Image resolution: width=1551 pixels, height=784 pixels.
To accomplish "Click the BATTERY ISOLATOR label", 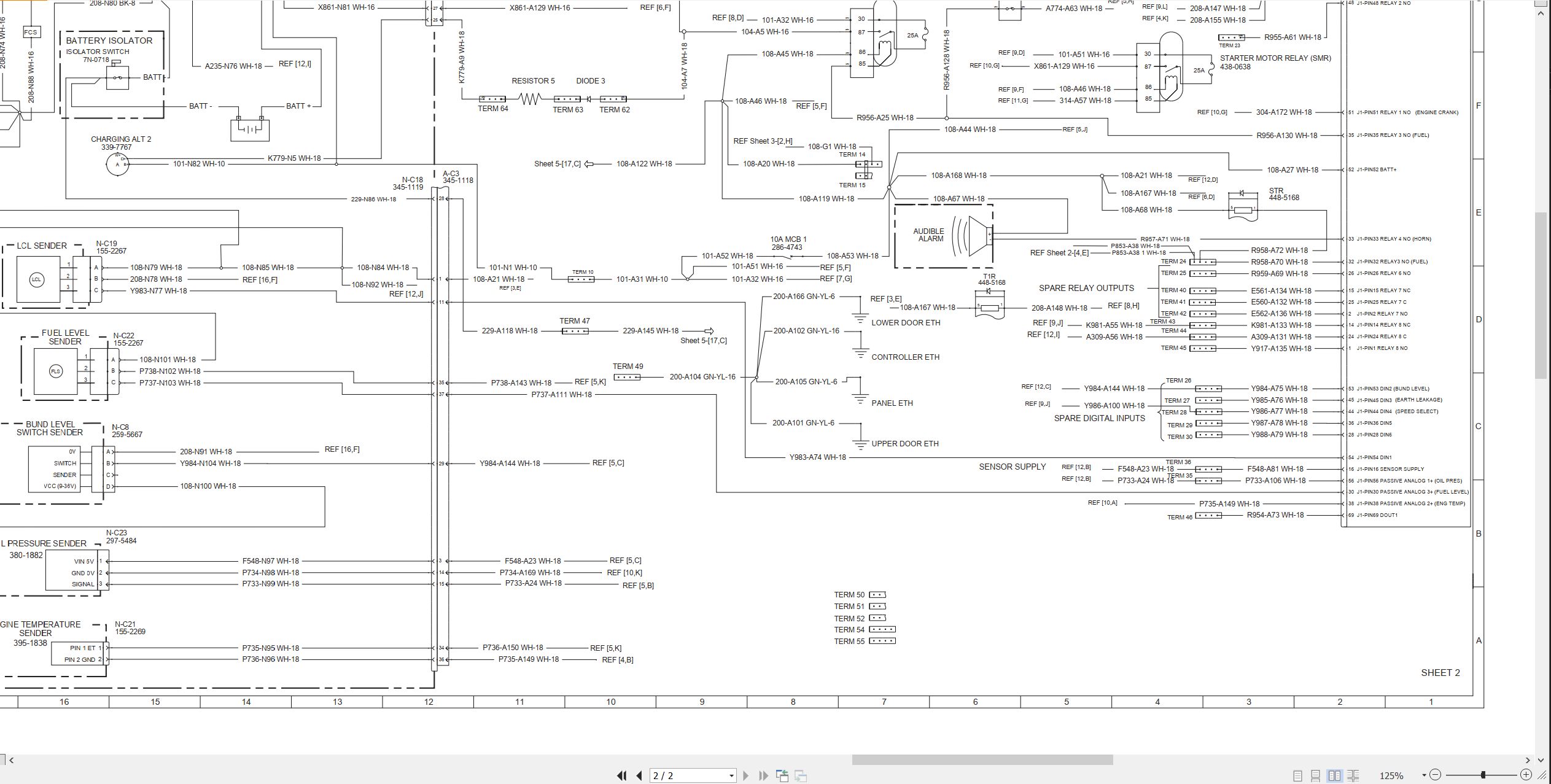I will (x=109, y=41).
